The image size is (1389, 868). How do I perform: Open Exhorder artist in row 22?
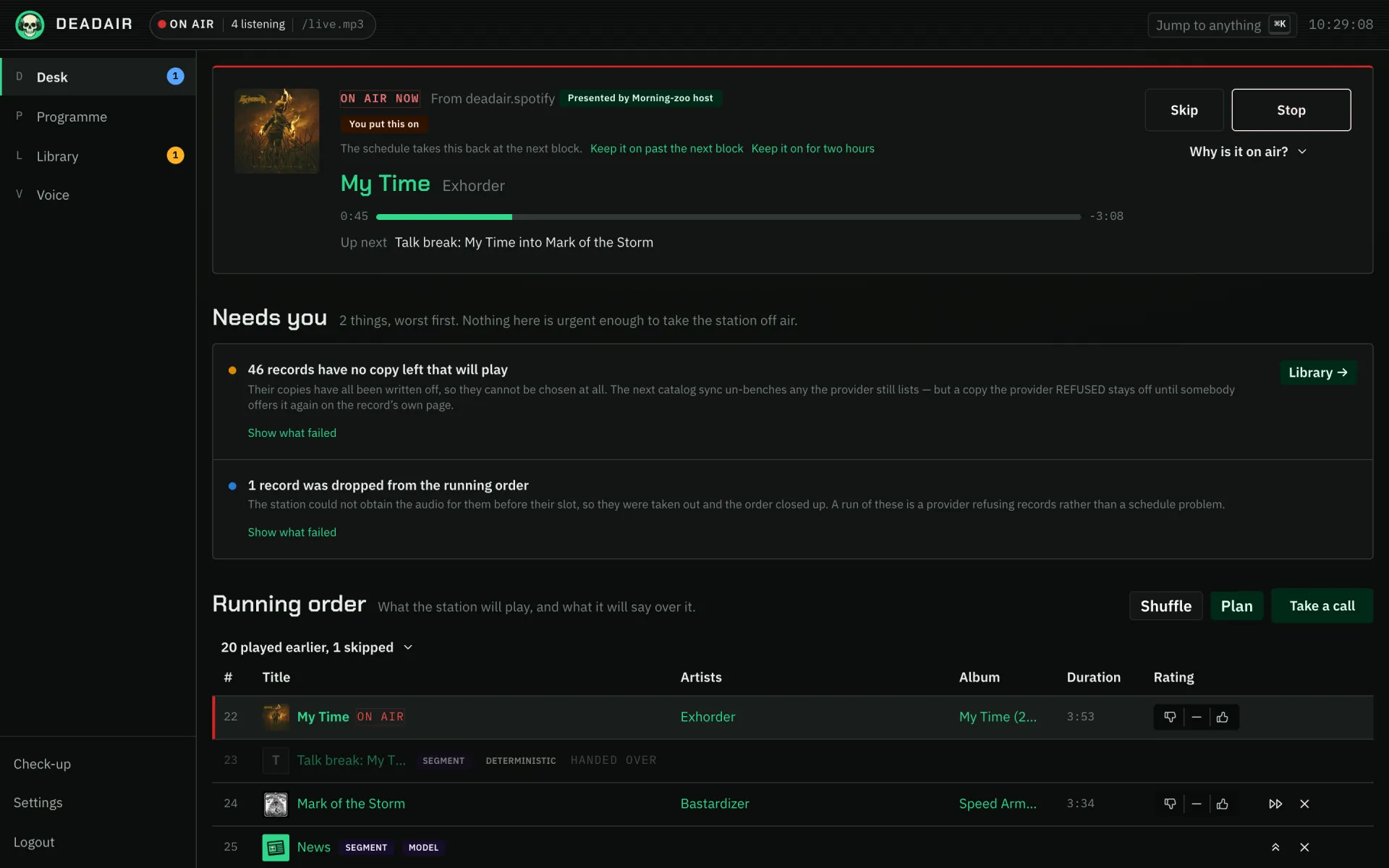708,717
